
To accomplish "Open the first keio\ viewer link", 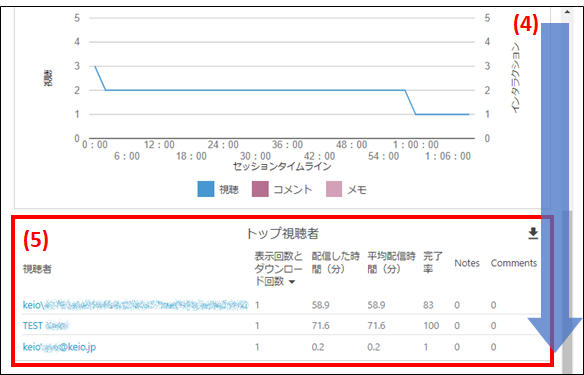I will pos(136,305).
